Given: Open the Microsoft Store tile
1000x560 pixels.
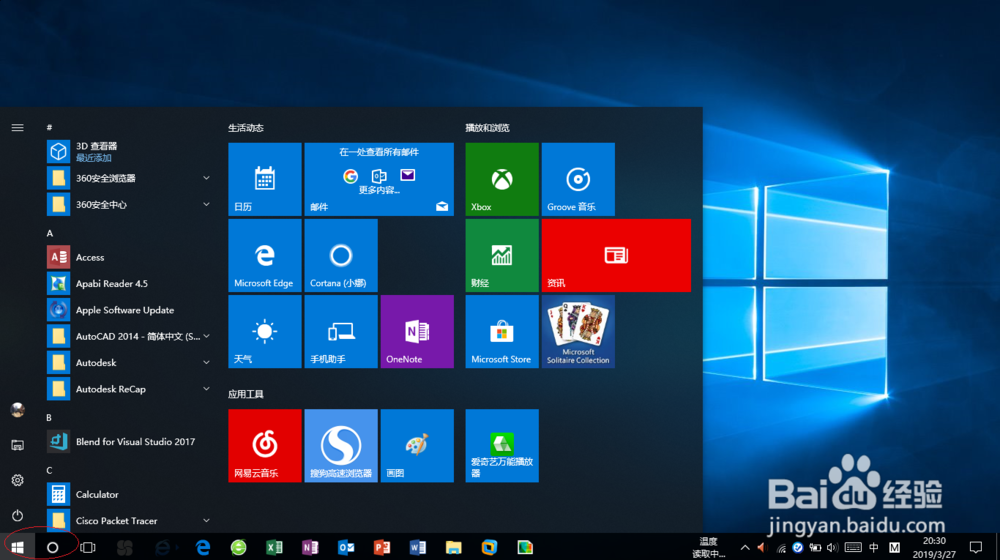Looking at the screenshot, I should point(502,331).
